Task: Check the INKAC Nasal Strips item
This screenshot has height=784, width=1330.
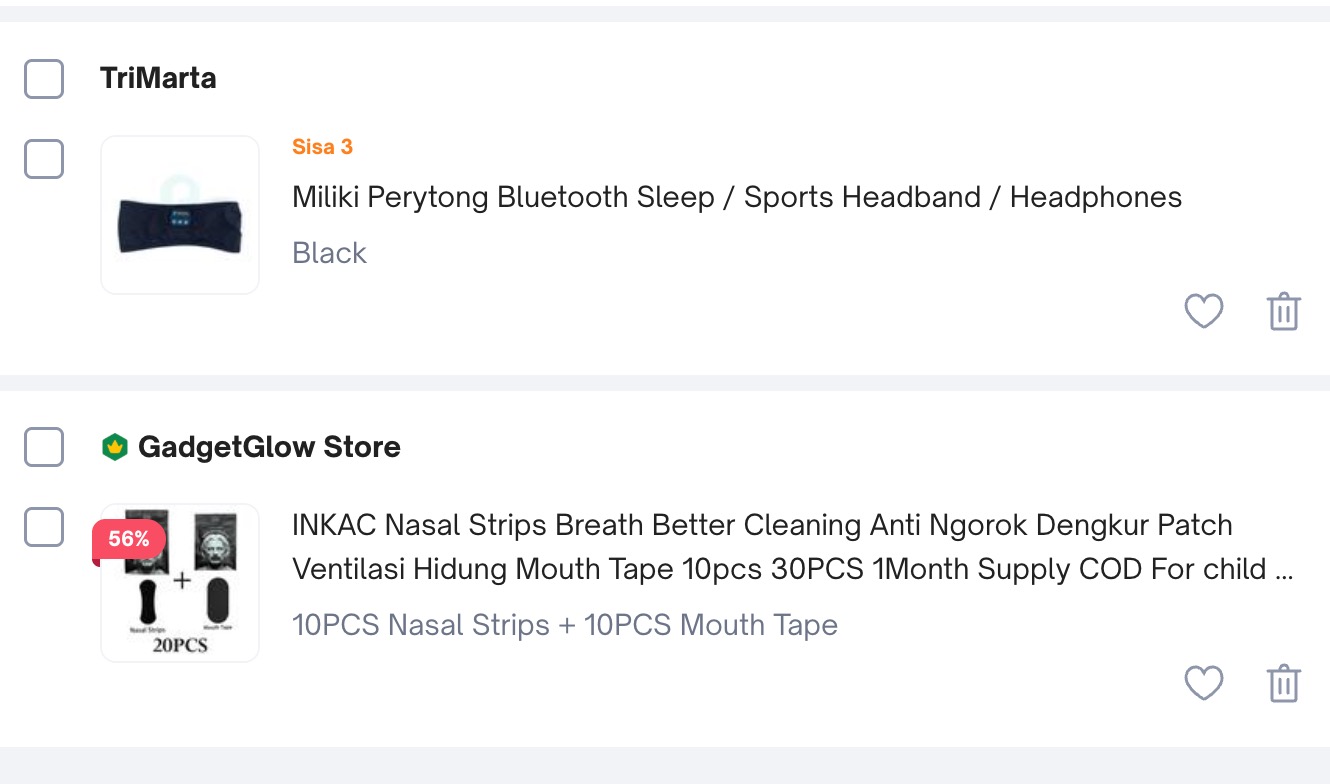Action: [x=44, y=527]
